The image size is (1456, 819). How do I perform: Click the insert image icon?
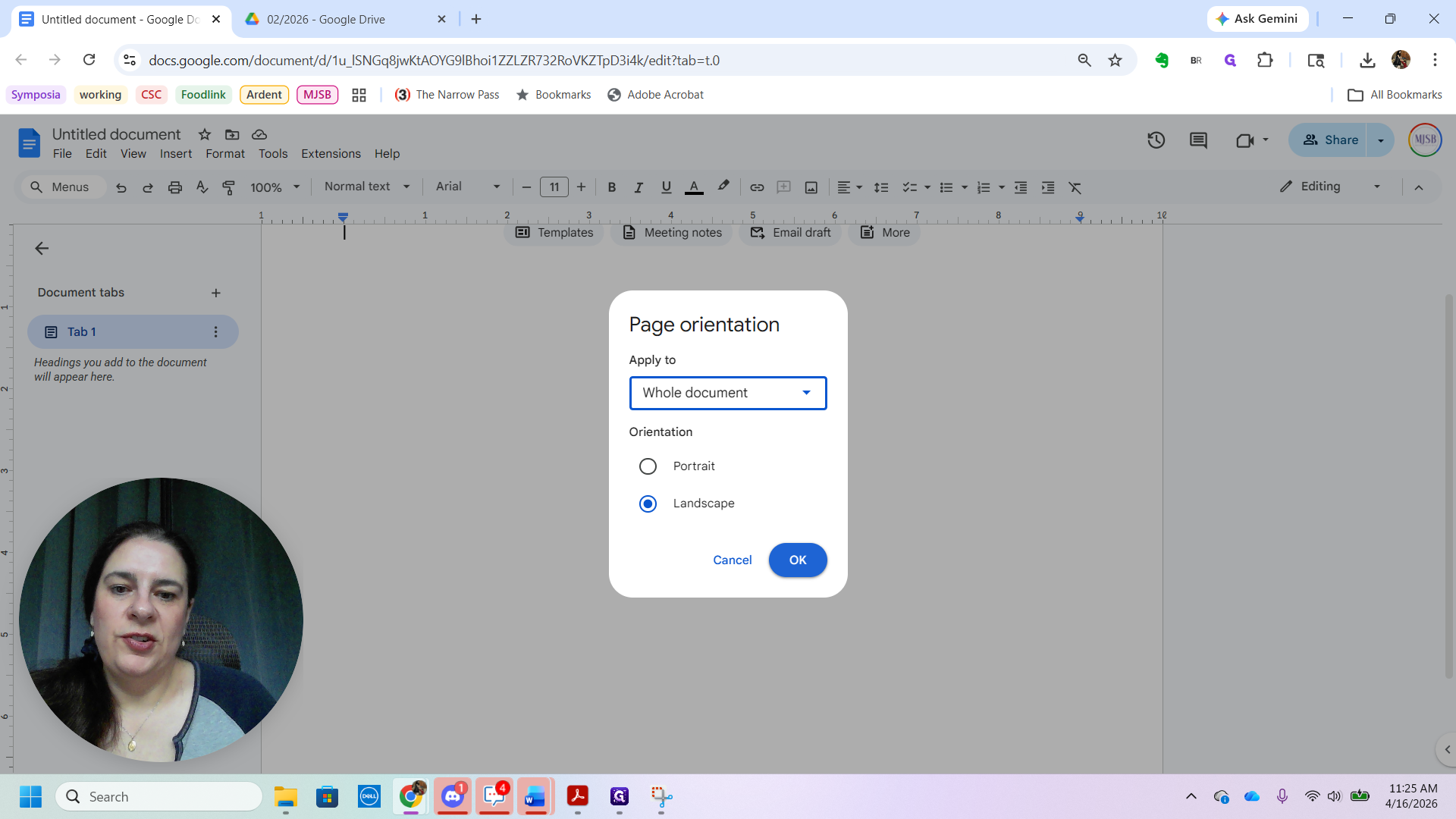pos(811,187)
